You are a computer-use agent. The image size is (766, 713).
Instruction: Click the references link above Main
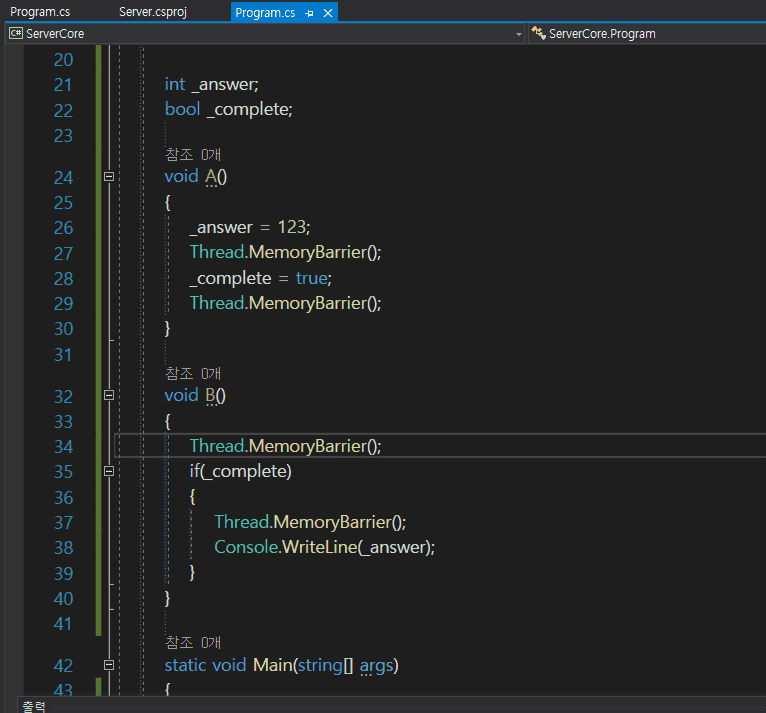pos(192,642)
